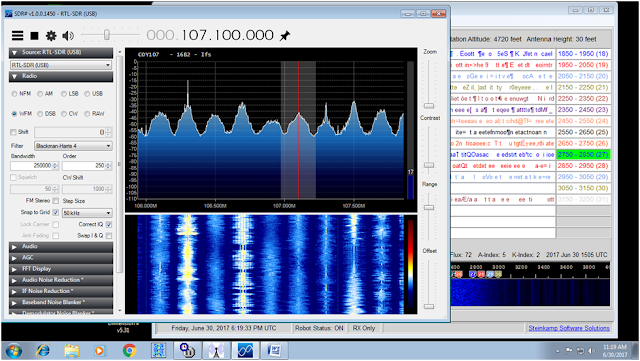Open the antenna tower taskbar app

pos(216,351)
